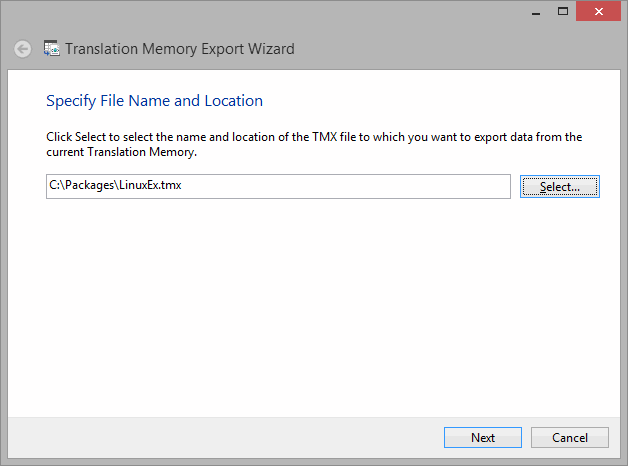Screen dimensions: 628x466
Task: Click the words current Translation Memory
Action: pos(120,152)
